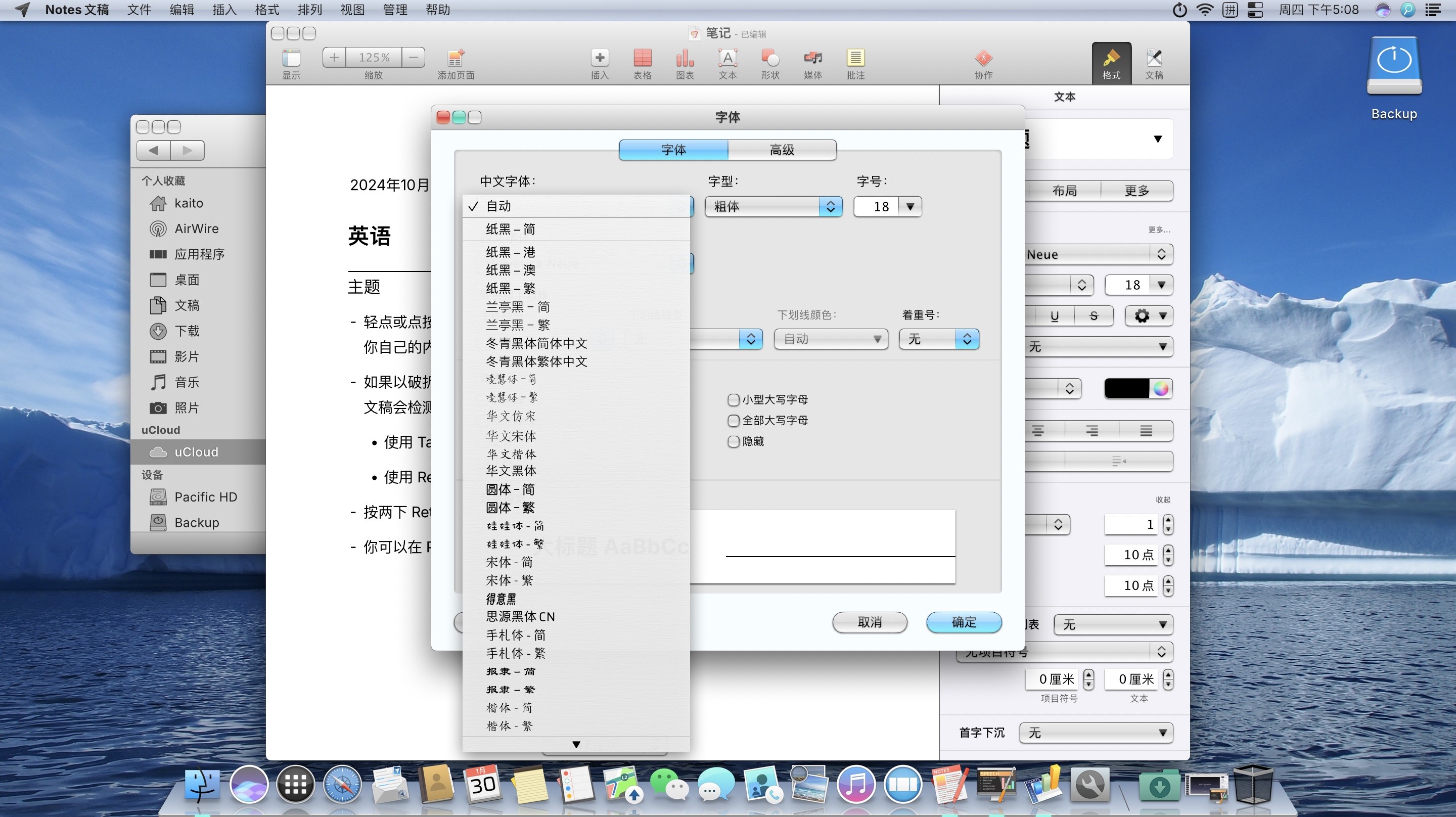The height and width of the screenshot is (817, 1456).
Task: Switch to the 更多 tab in sidebar
Action: (1136, 191)
